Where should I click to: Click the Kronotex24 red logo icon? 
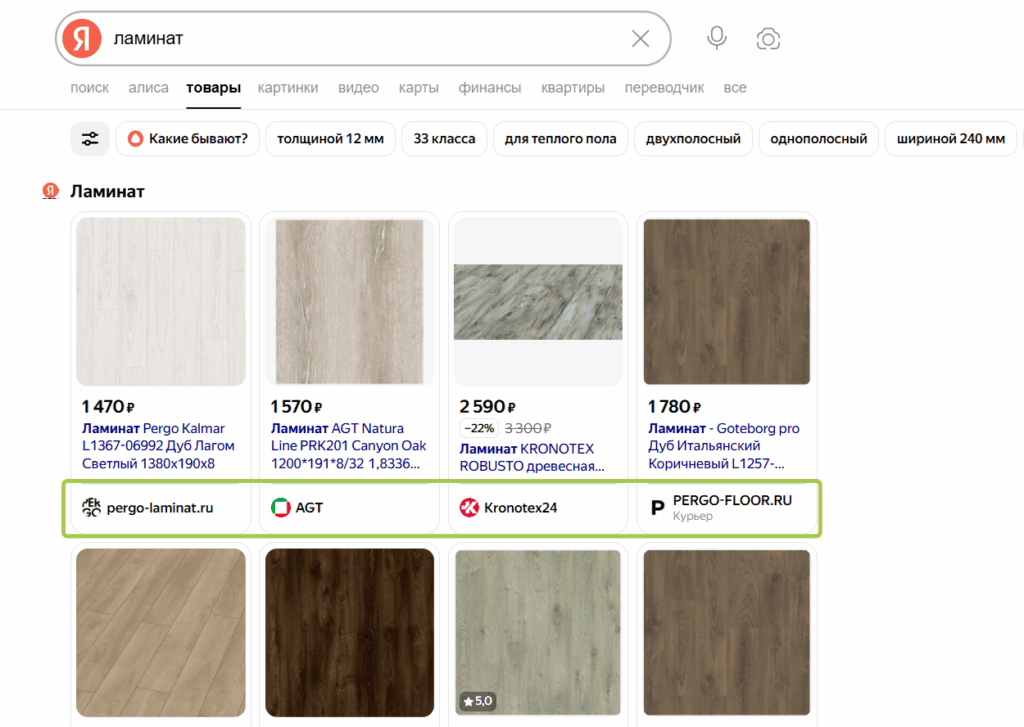click(469, 508)
